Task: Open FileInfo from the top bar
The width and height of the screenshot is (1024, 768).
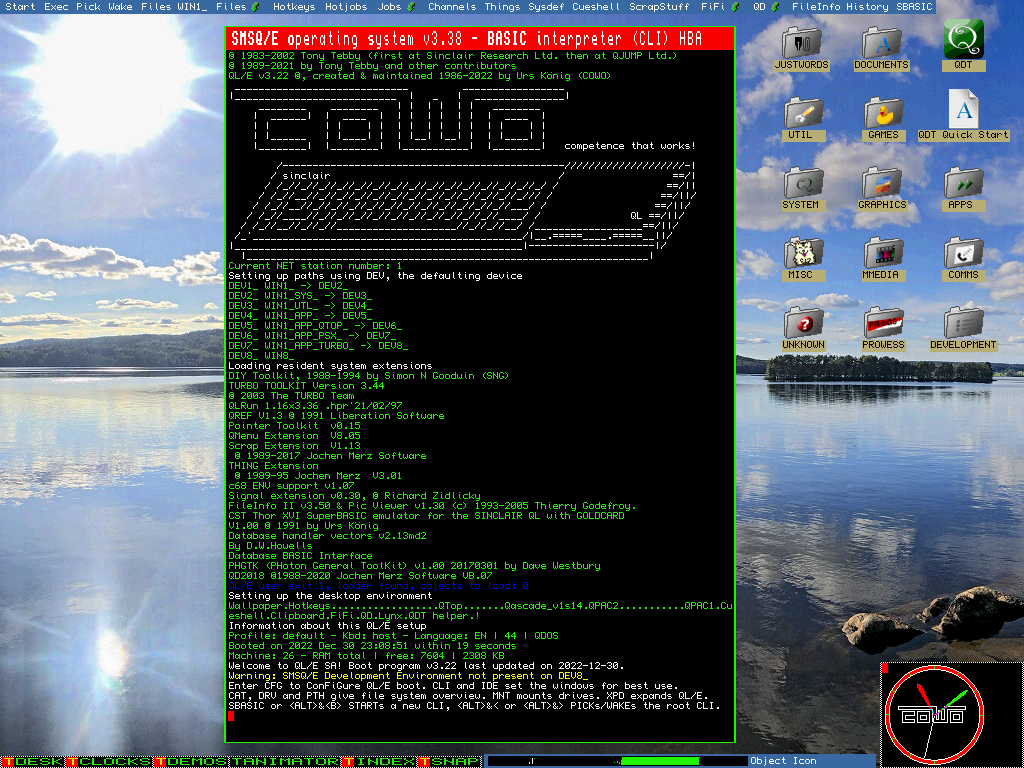Action: (816, 7)
